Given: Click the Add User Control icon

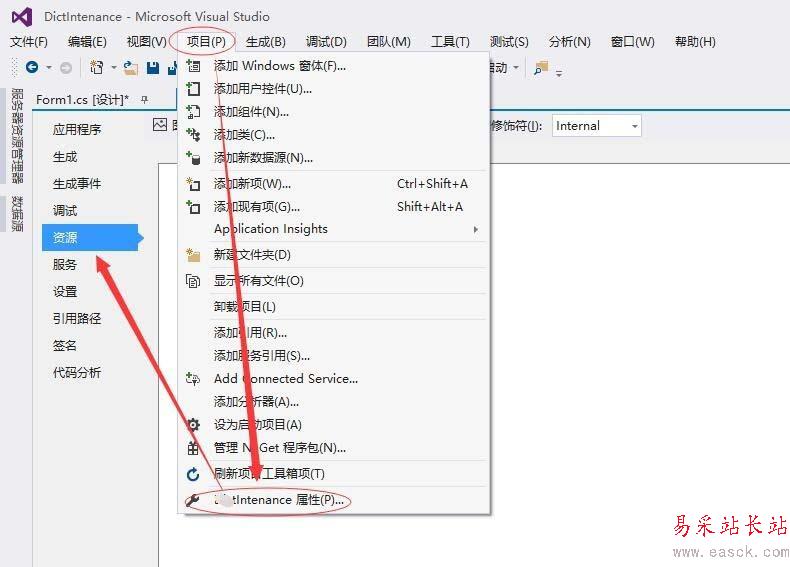Looking at the screenshot, I should coord(193,89).
